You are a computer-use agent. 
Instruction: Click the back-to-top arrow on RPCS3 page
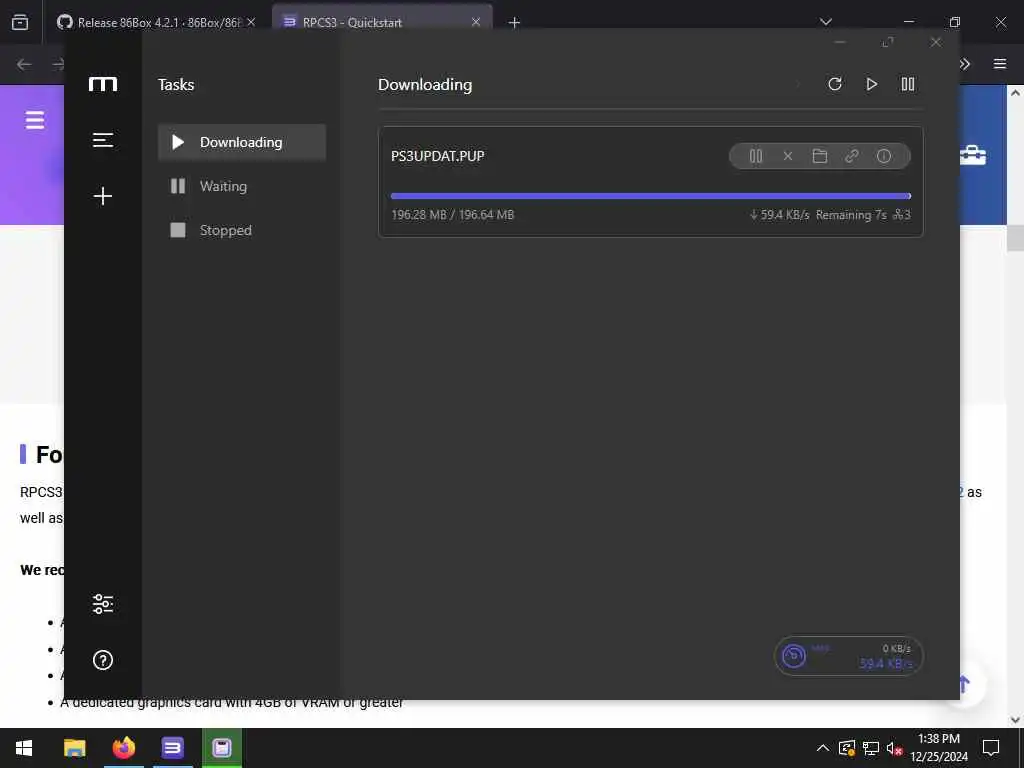tap(965, 684)
